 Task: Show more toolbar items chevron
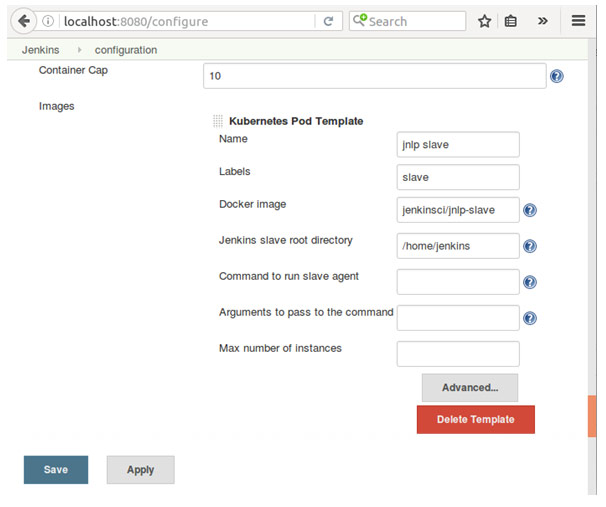pos(543,21)
